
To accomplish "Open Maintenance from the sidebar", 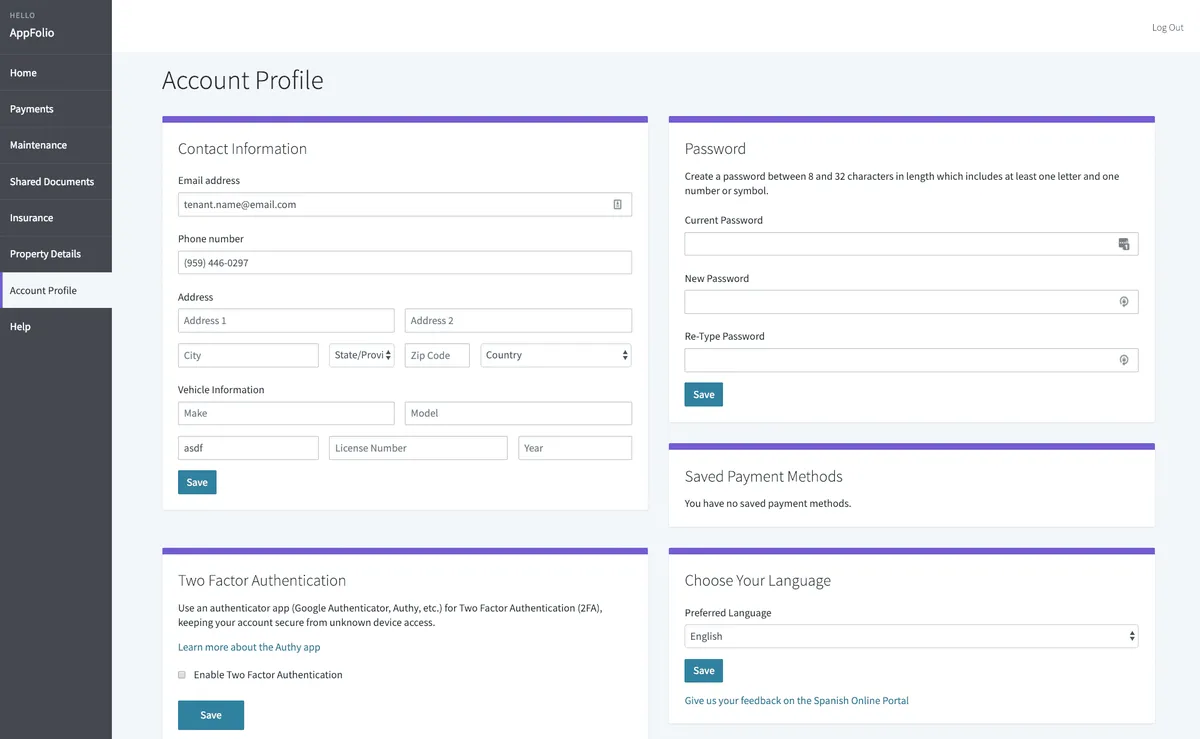I will (x=38, y=145).
